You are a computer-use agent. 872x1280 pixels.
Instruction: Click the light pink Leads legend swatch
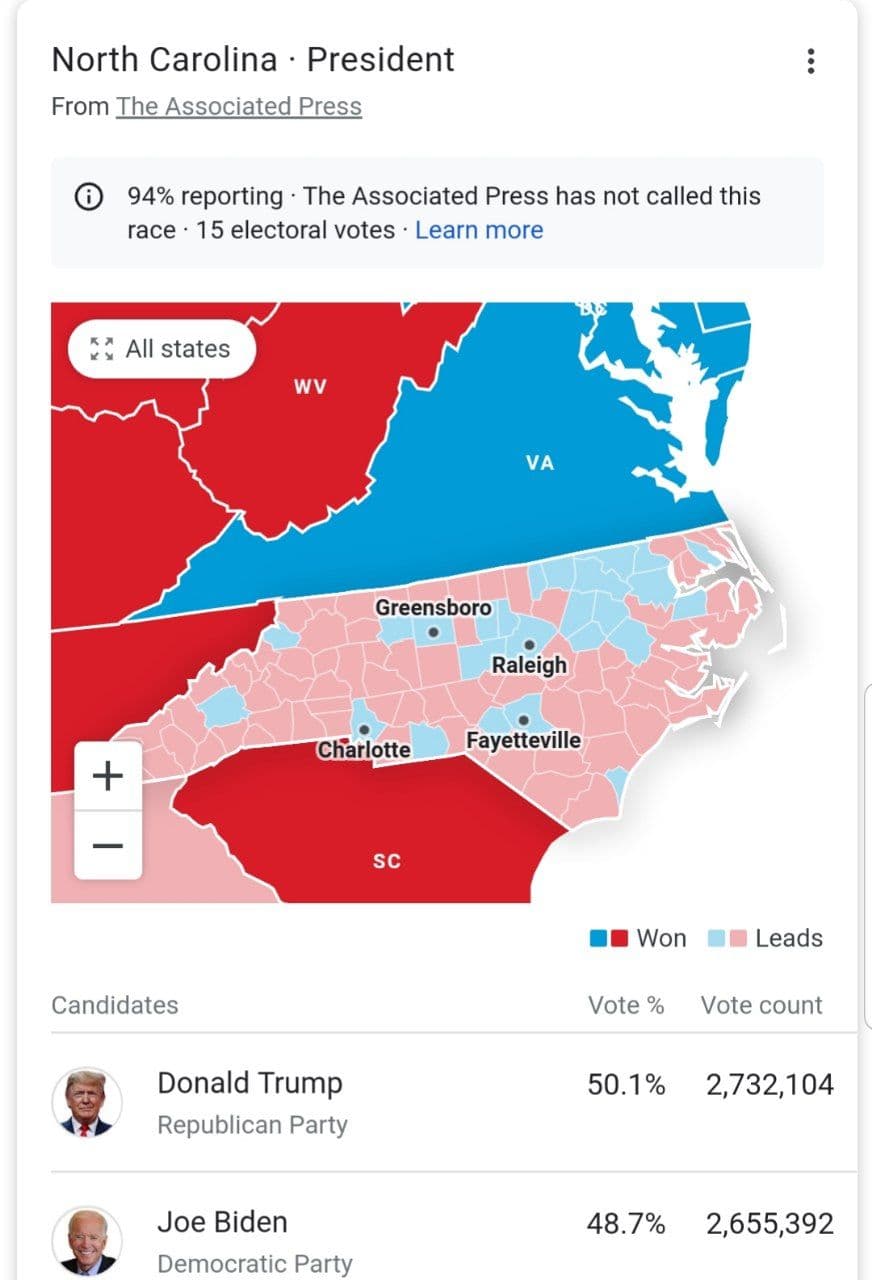pos(738,939)
